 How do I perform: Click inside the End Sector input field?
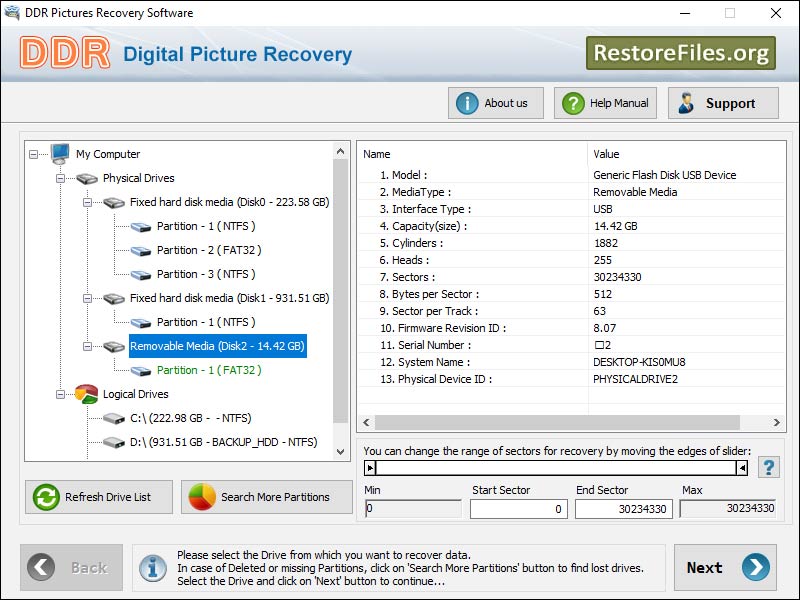[625, 509]
